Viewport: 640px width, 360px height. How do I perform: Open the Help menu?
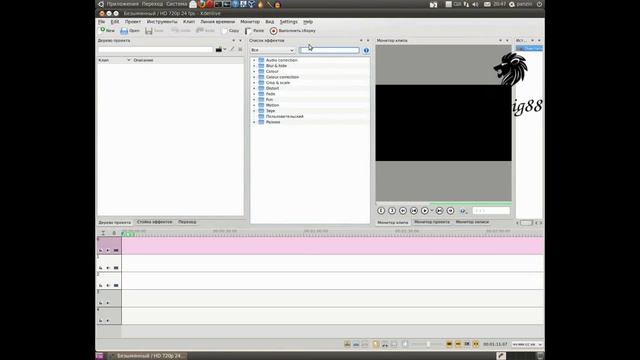(308, 22)
